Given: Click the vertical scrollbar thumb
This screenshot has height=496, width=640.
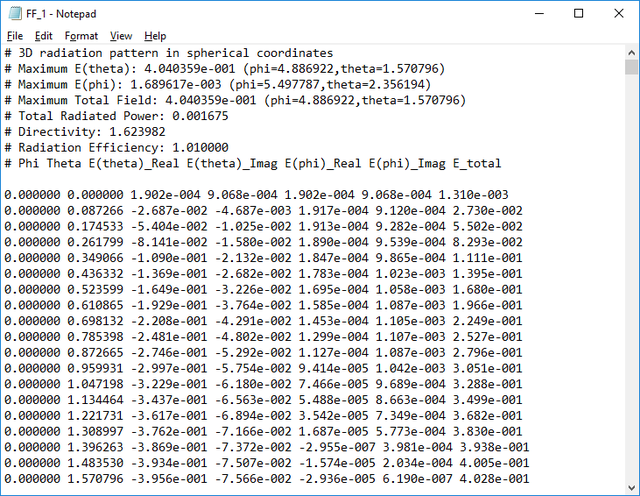Looking at the screenshot, I should (631, 67).
